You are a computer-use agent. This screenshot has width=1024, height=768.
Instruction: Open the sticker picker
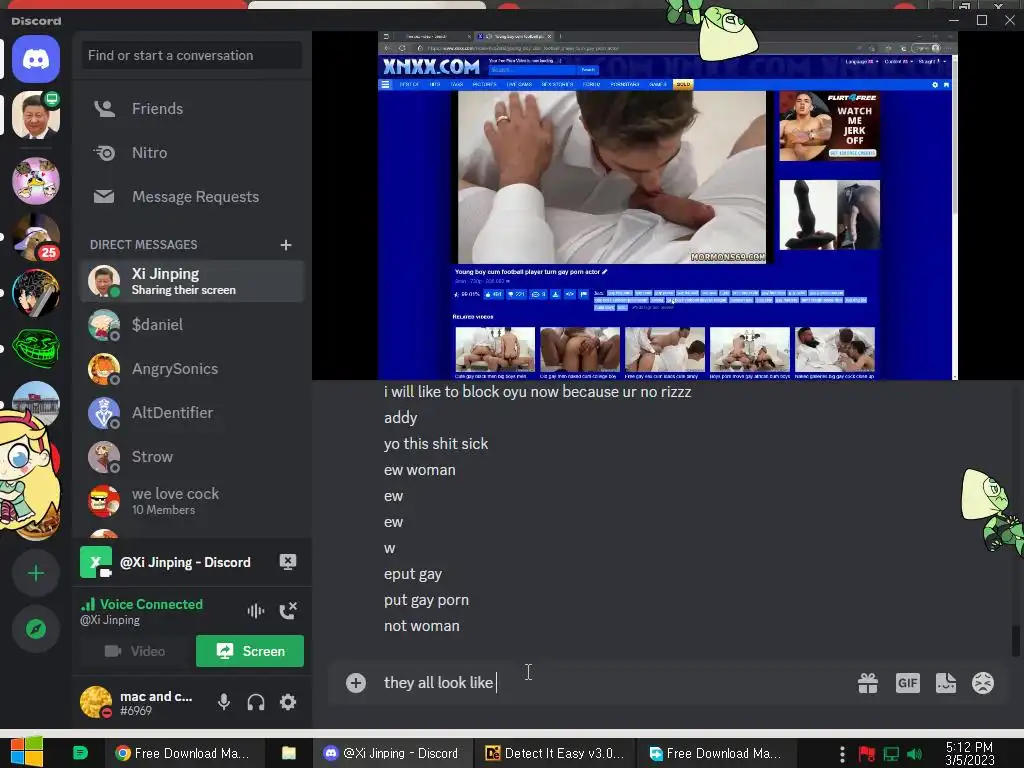pos(946,683)
